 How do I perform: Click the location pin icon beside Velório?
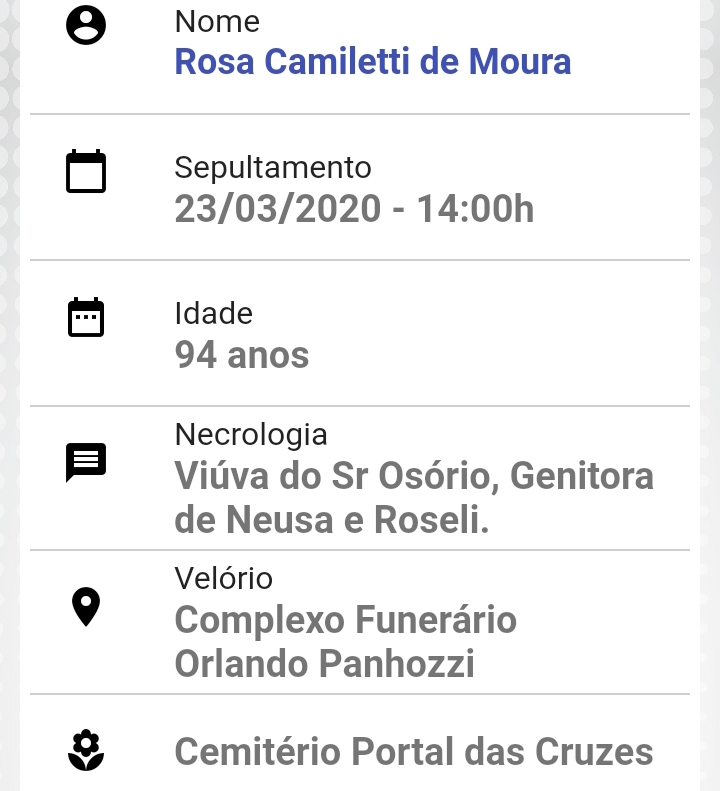coord(86,607)
